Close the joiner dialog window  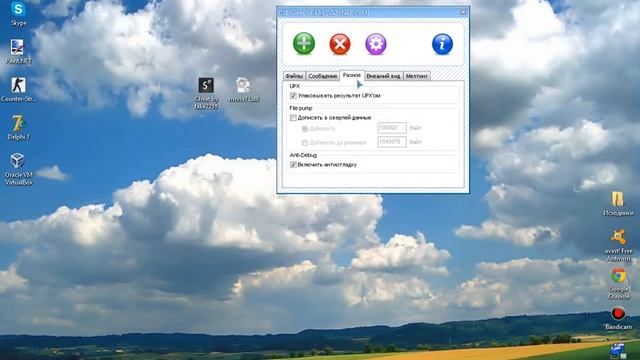coord(463,12)
